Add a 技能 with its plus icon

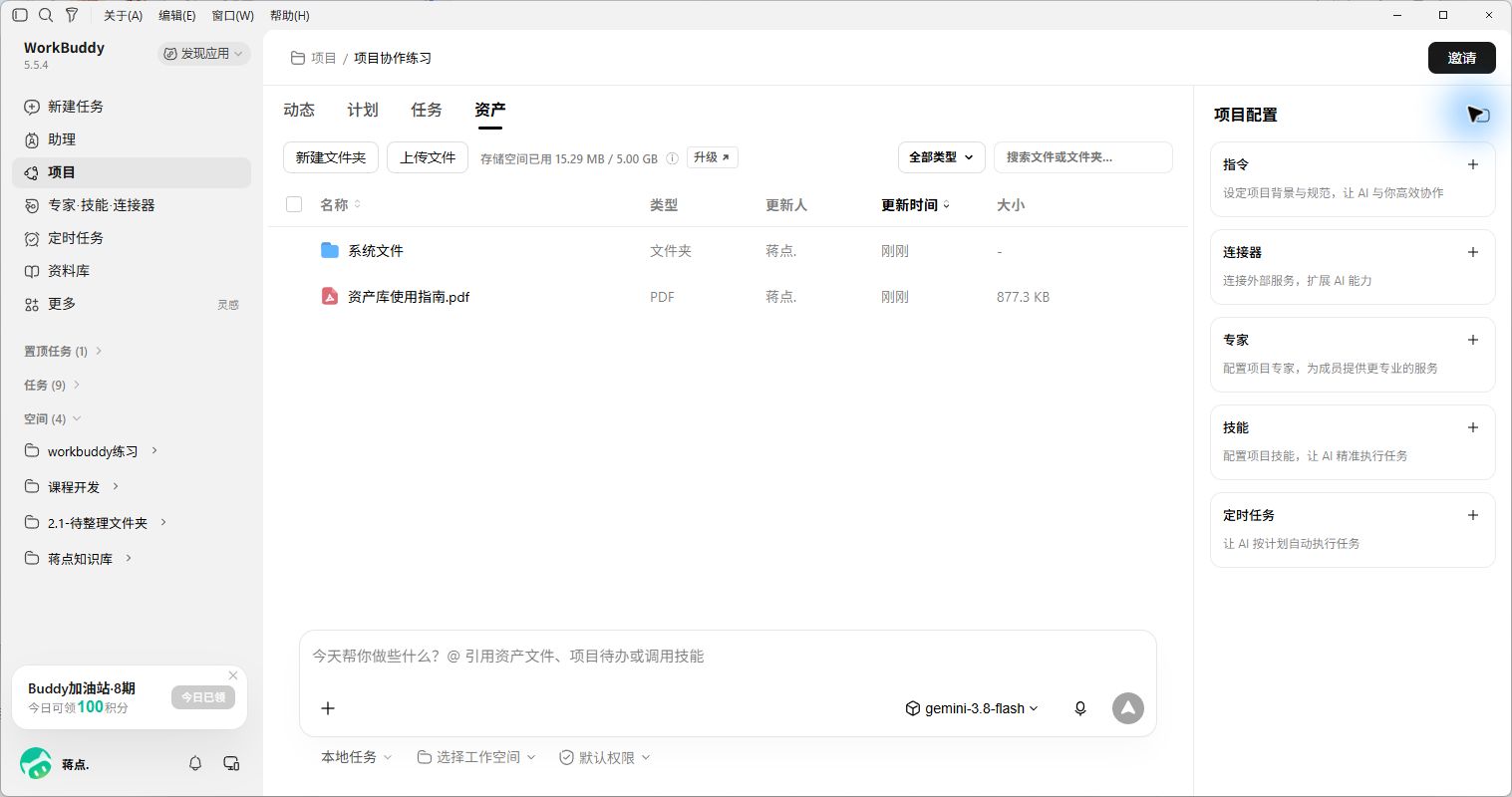[x=1473, y=427]
